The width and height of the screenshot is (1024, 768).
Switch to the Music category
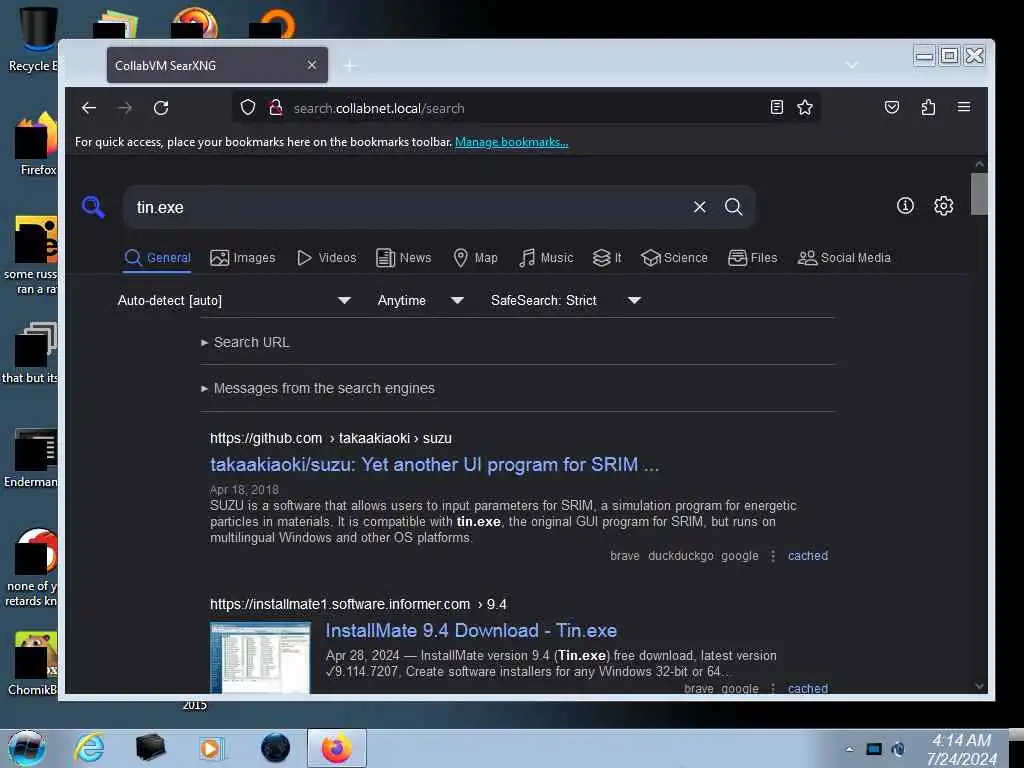tap(546, 258)
